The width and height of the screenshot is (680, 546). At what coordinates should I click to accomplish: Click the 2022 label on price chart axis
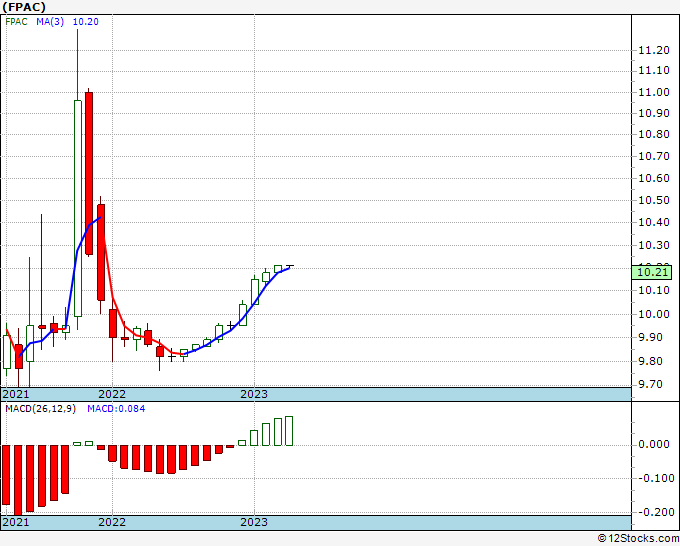point(112,394)
